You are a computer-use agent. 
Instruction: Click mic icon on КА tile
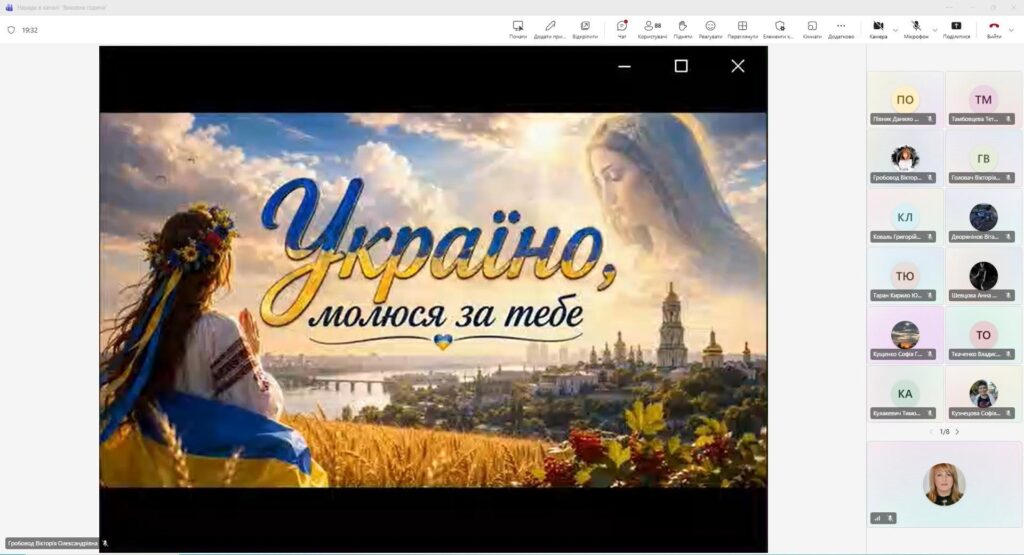click(930, 413)
